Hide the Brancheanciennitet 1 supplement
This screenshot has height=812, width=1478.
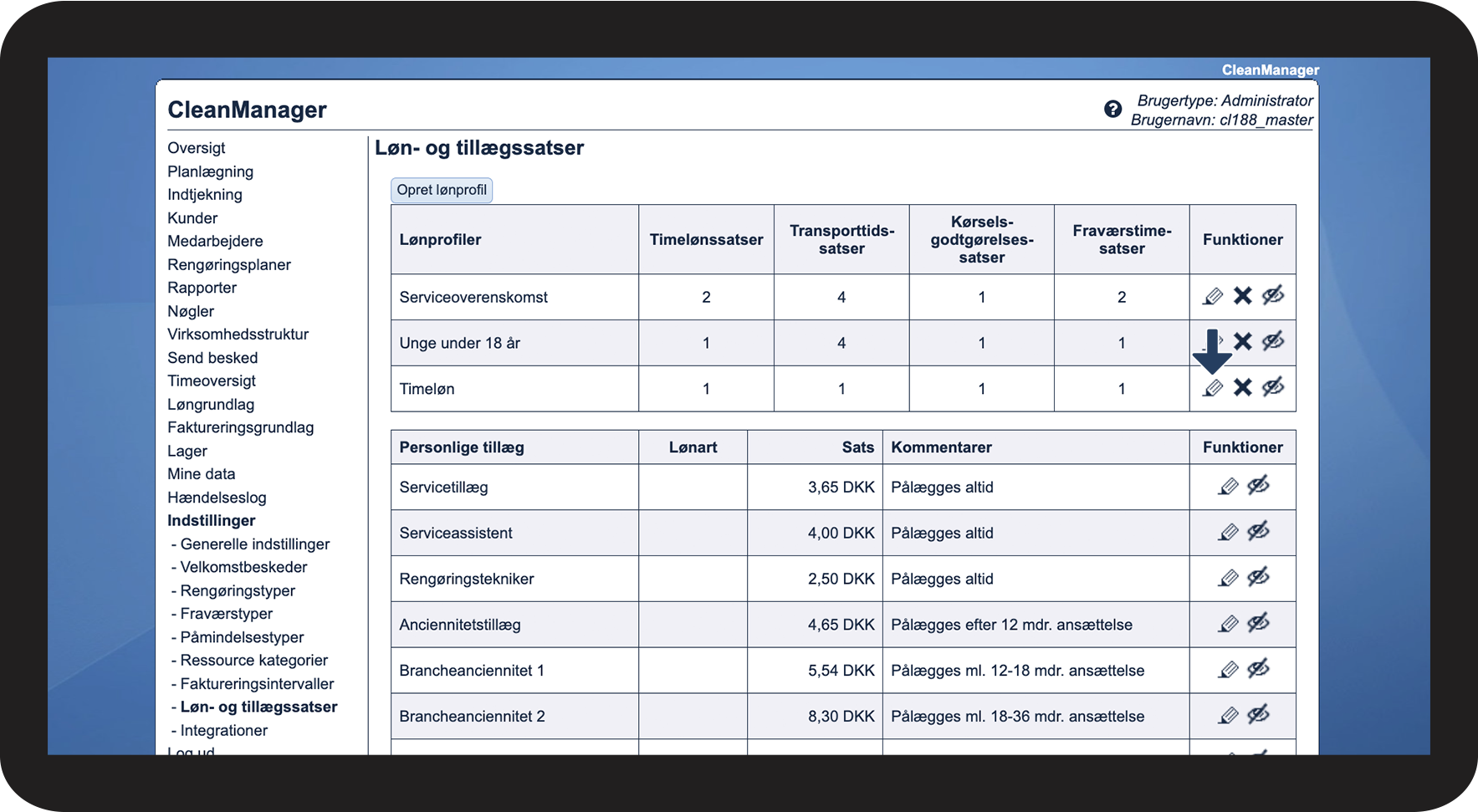1259,669
